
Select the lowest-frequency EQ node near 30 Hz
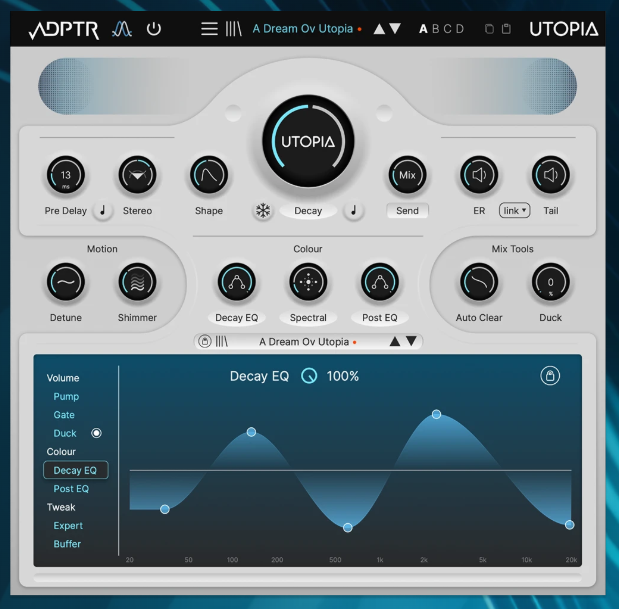click(165, 509)
